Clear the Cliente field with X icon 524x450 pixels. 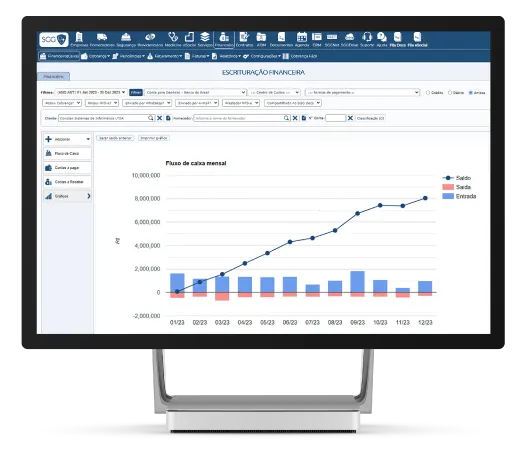tap(160, 118)
